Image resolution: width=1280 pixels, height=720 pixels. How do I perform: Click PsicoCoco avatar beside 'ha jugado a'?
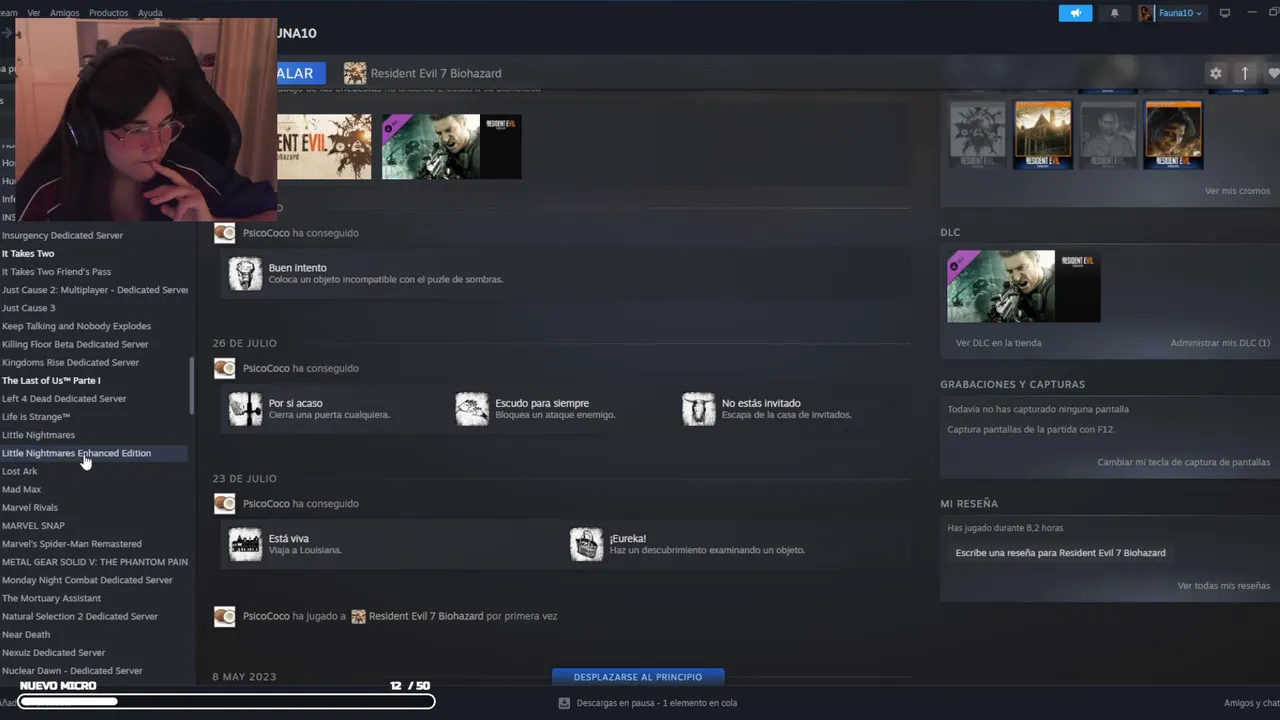(225, 616)
